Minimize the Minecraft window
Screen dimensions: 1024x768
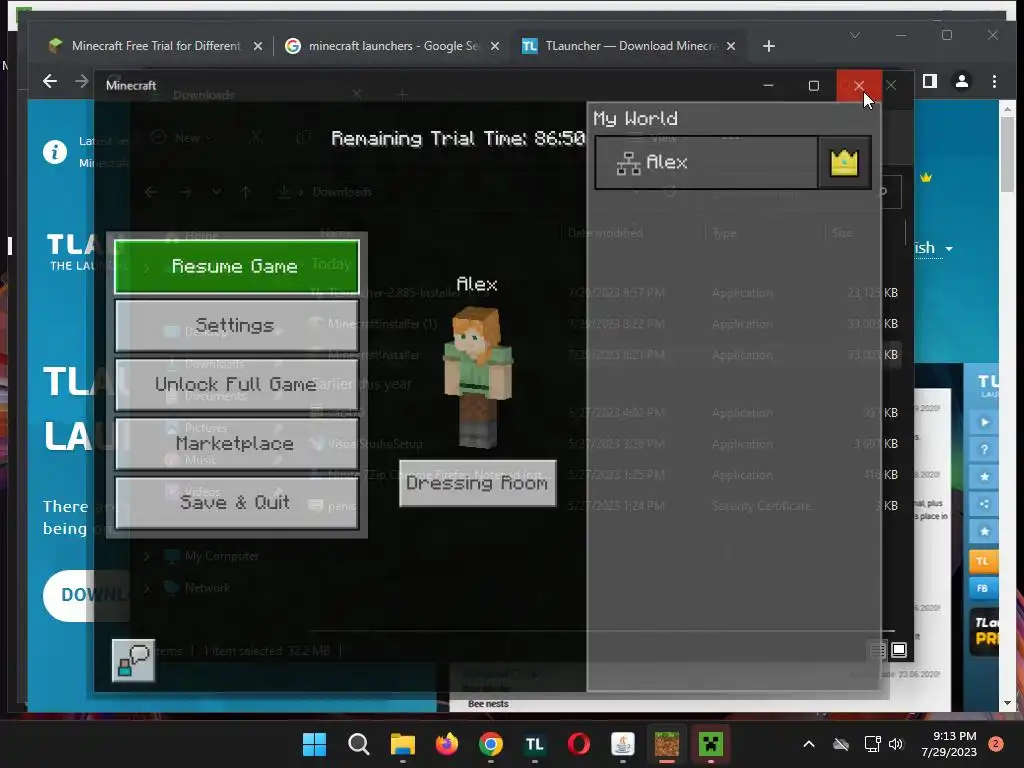(769, 86)
